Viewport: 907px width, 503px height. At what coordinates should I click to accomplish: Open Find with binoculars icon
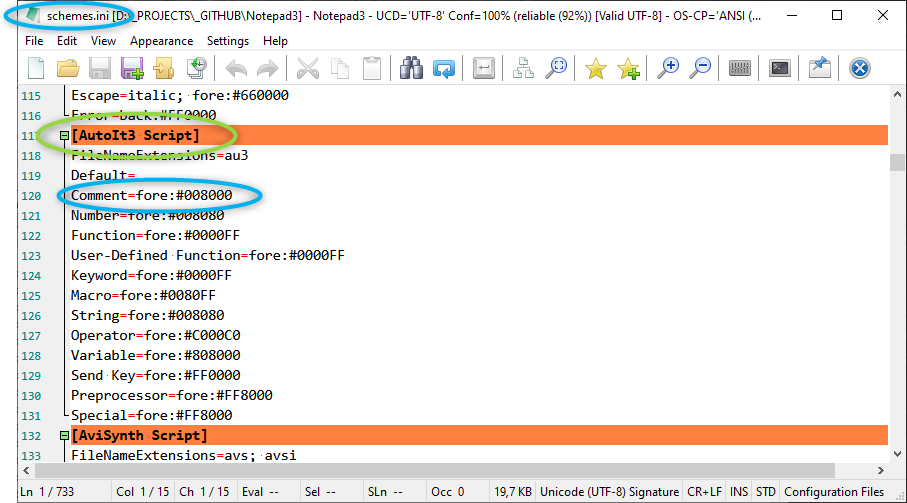coord(411,68)
